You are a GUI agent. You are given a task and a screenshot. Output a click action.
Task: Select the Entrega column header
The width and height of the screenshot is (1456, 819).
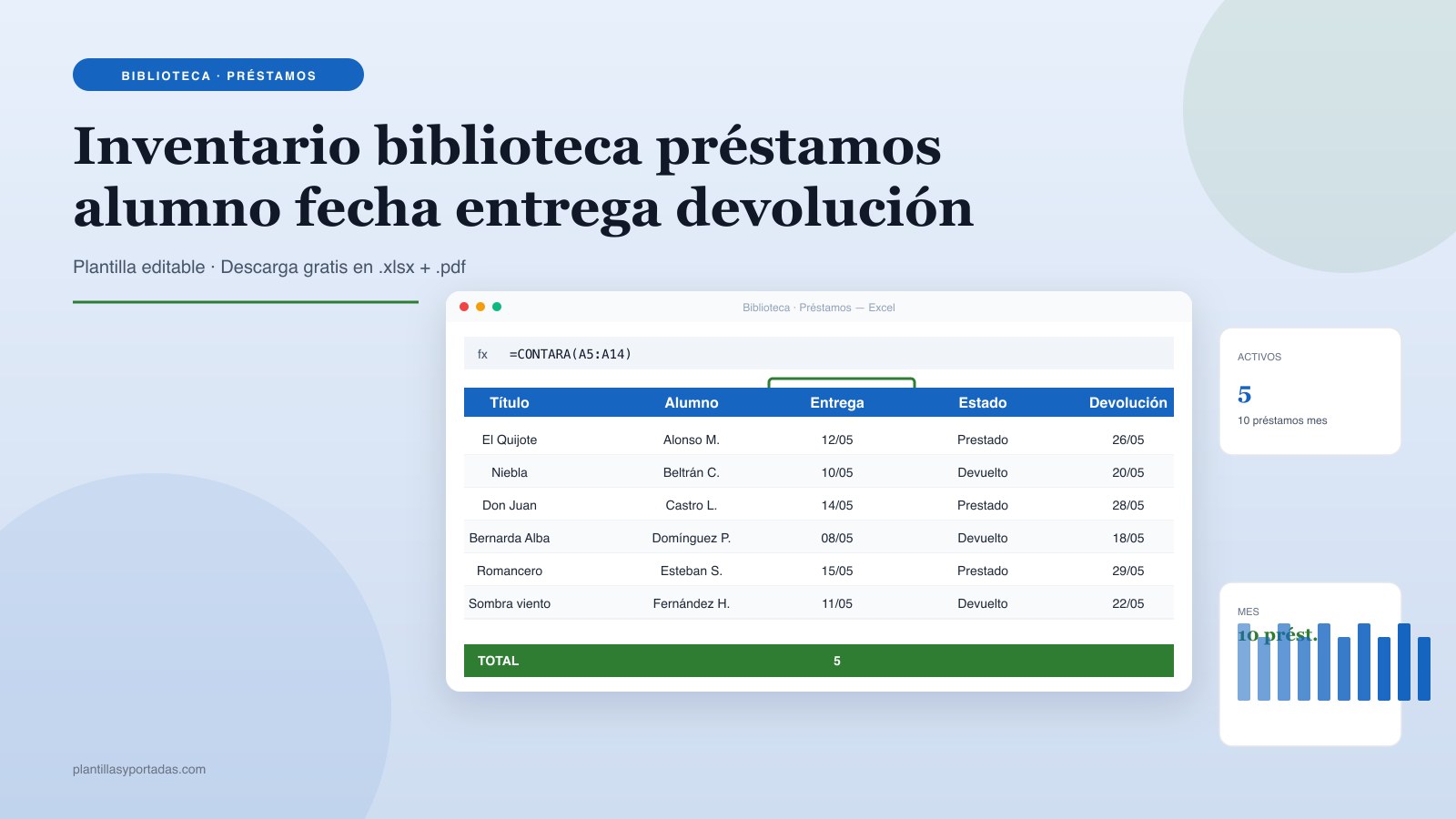click(837, 402)
